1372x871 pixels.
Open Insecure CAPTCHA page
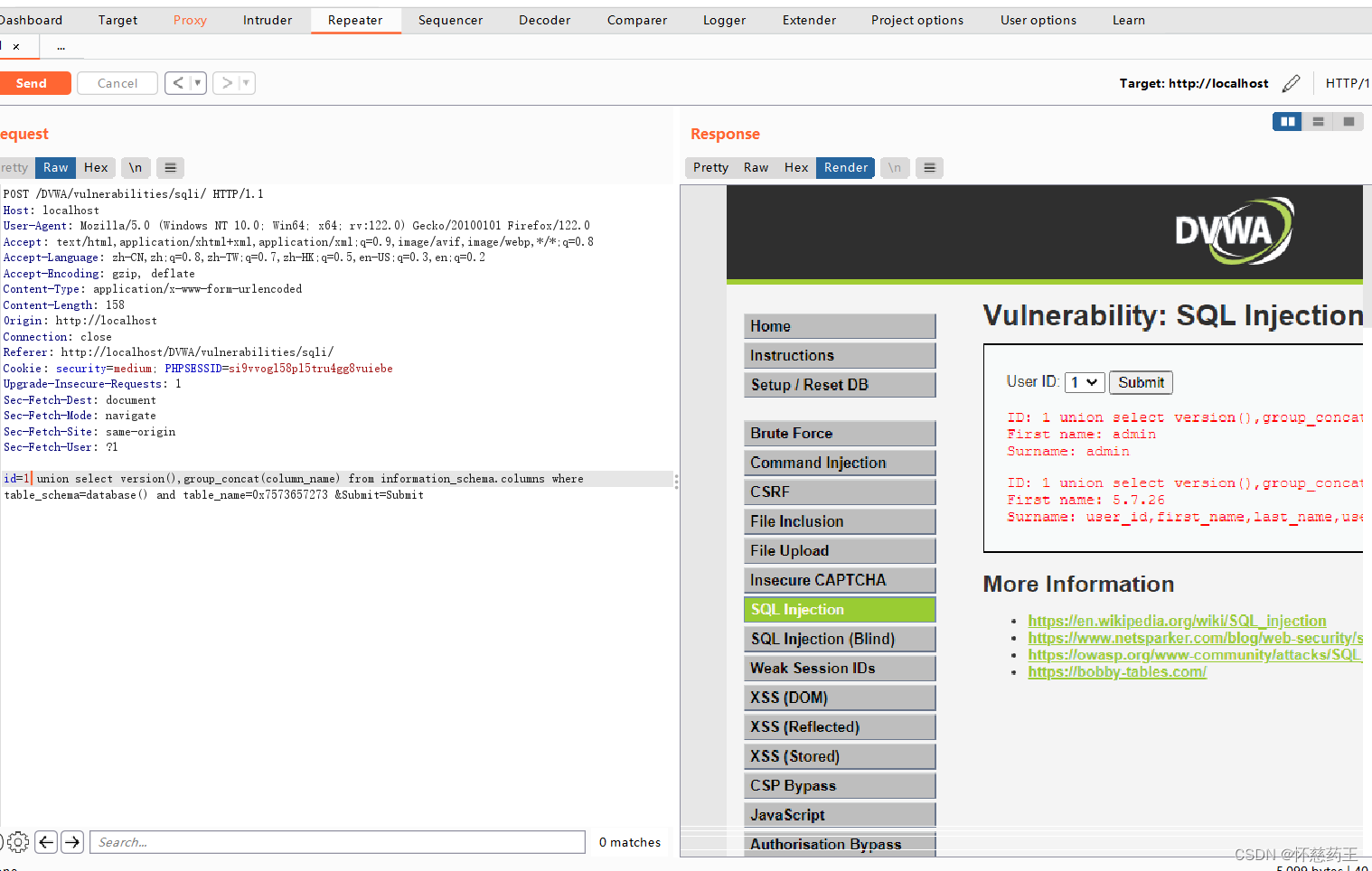pyautogui.click(x=840, y=580)
